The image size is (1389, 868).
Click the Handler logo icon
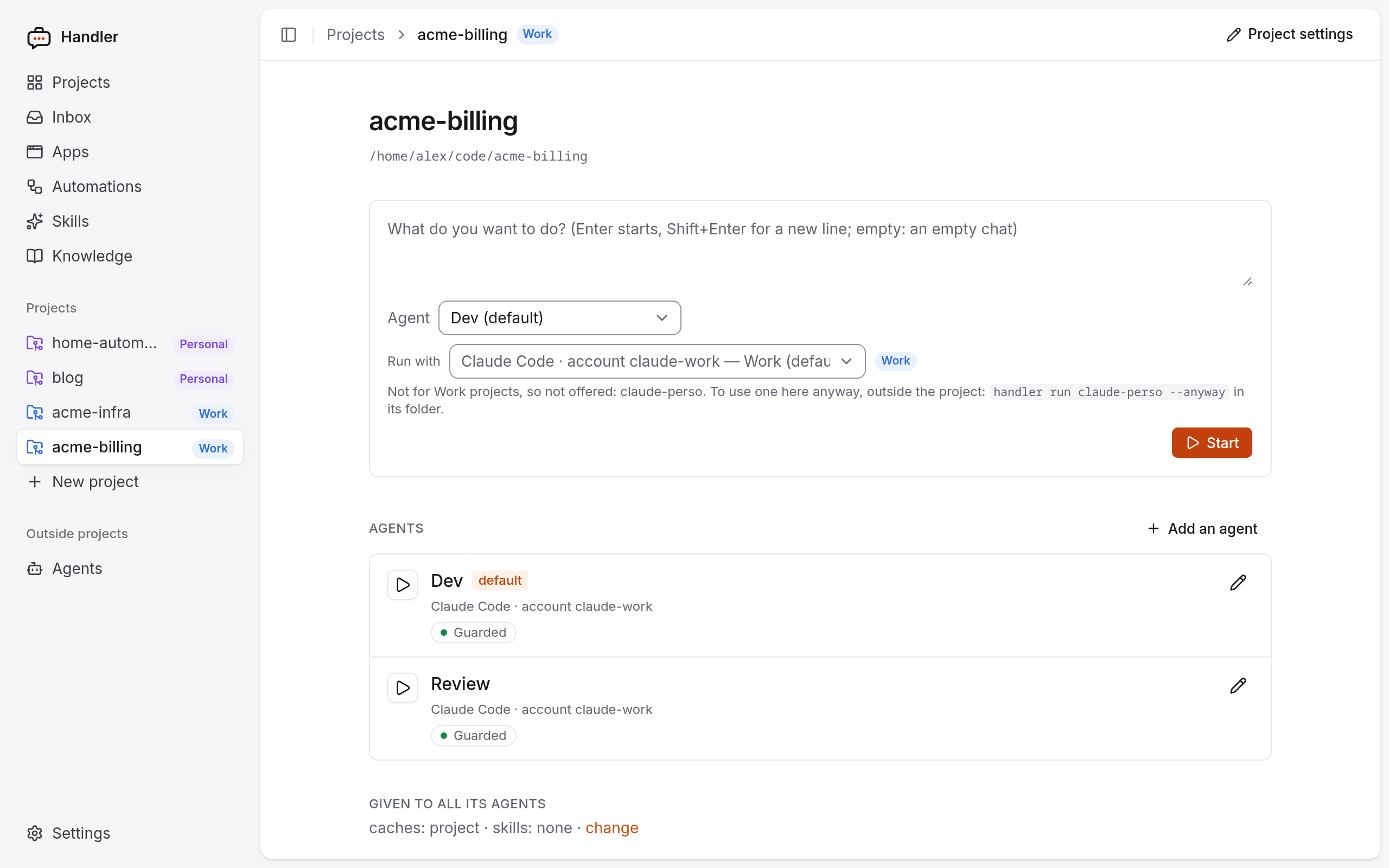tap(39, 37)
